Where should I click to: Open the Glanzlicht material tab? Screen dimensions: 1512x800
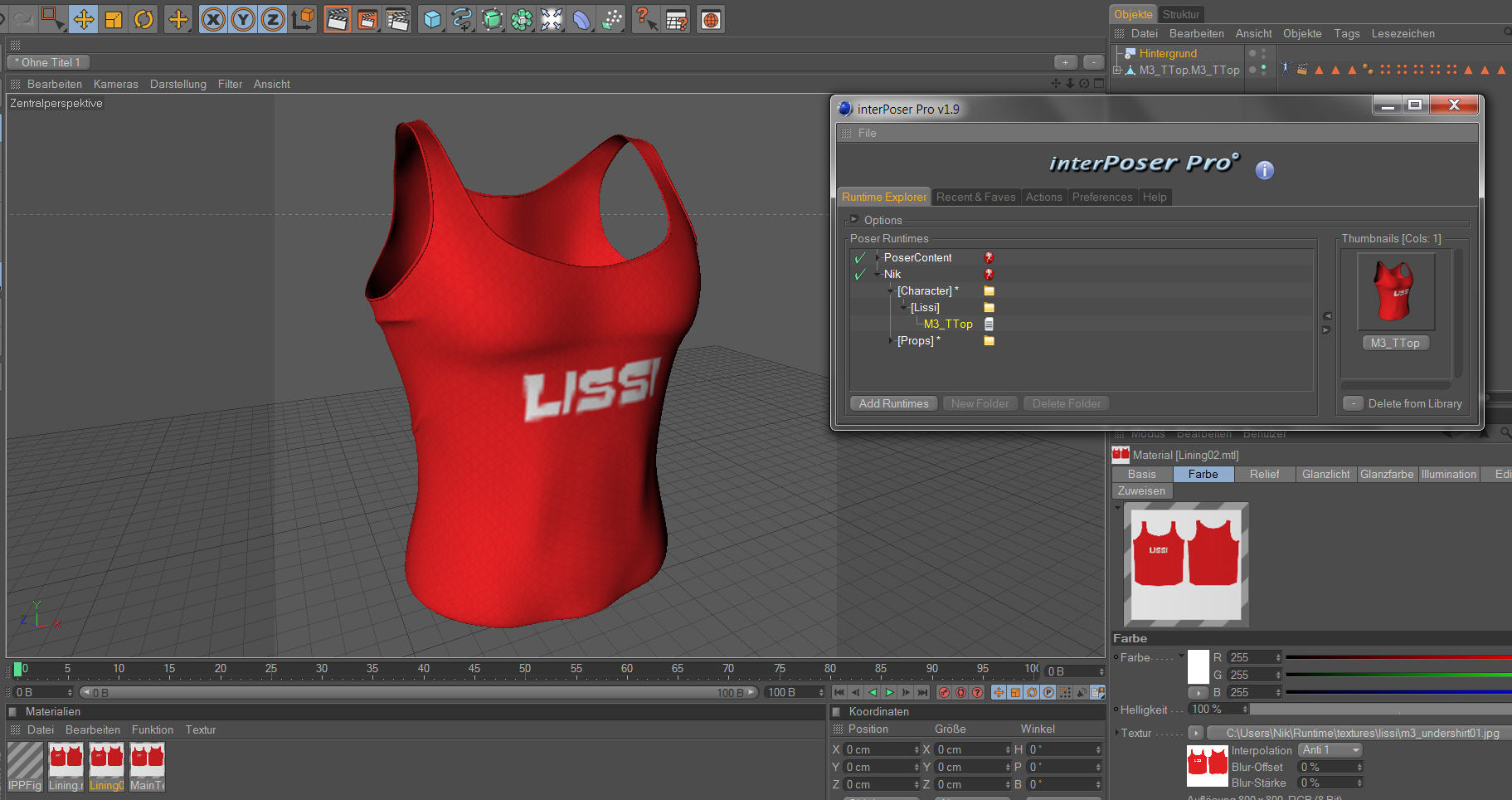pyautogui.click(x=1325, y=474)
